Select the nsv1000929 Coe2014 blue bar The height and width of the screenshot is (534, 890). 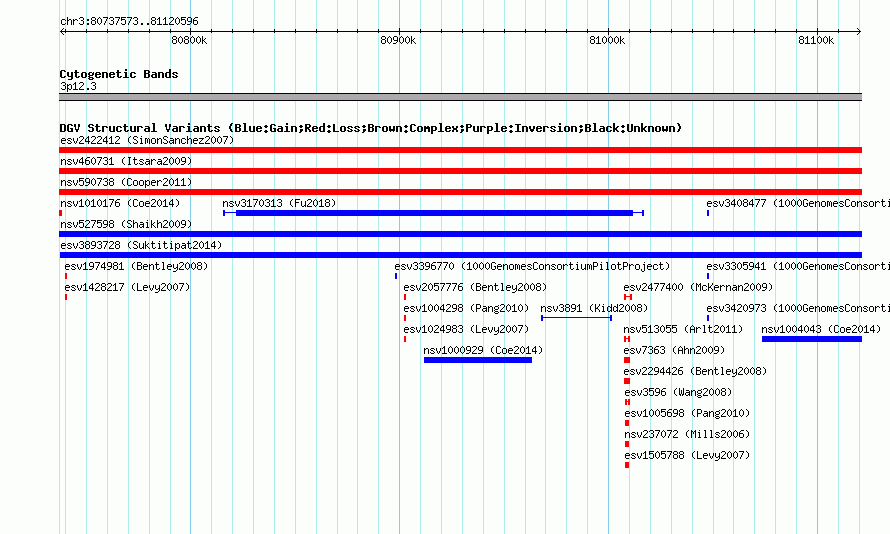pos(478,360)
